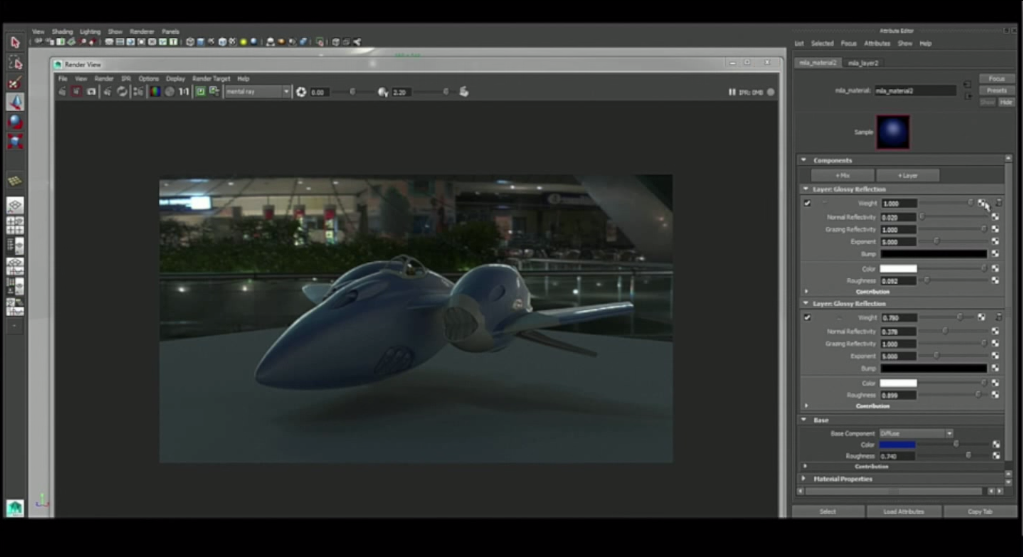Click the blue Base Color swatch
Image resolution: width=1023 pixels, height=557 pixels.
897,444
